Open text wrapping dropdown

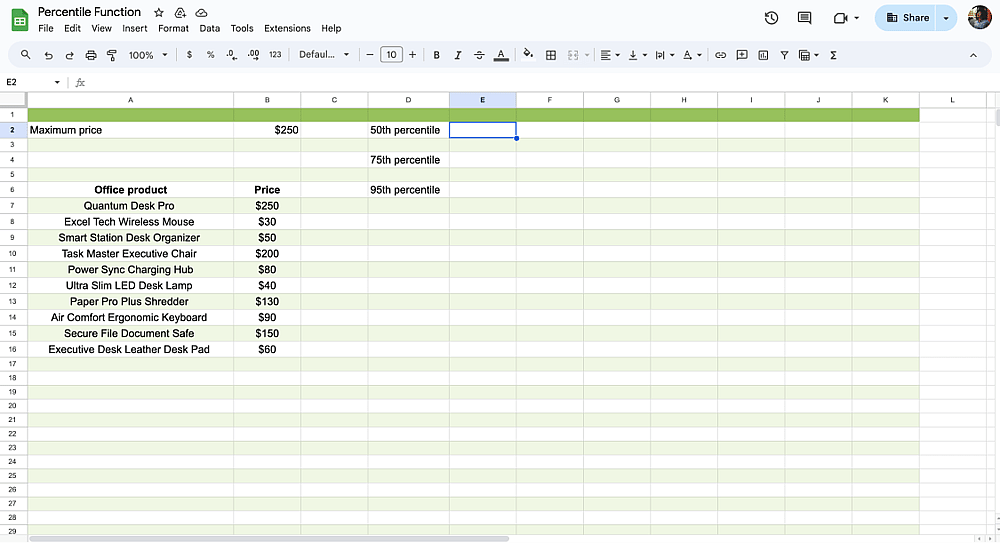point(665,56)
